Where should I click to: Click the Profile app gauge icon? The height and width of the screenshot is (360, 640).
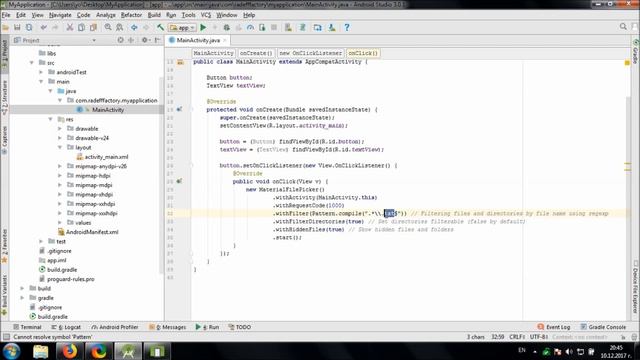pos(250,27)
